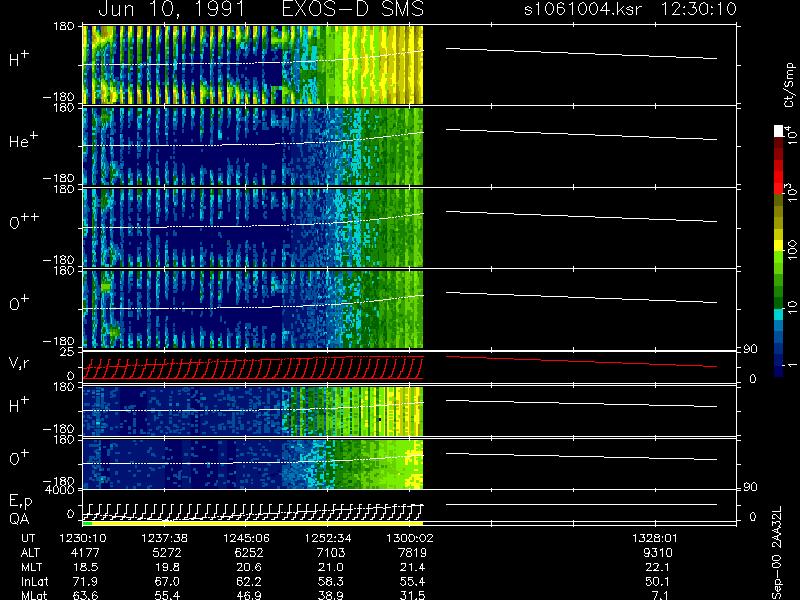Click the red V,r sawtooth trace plot

[x=253, y=368]
